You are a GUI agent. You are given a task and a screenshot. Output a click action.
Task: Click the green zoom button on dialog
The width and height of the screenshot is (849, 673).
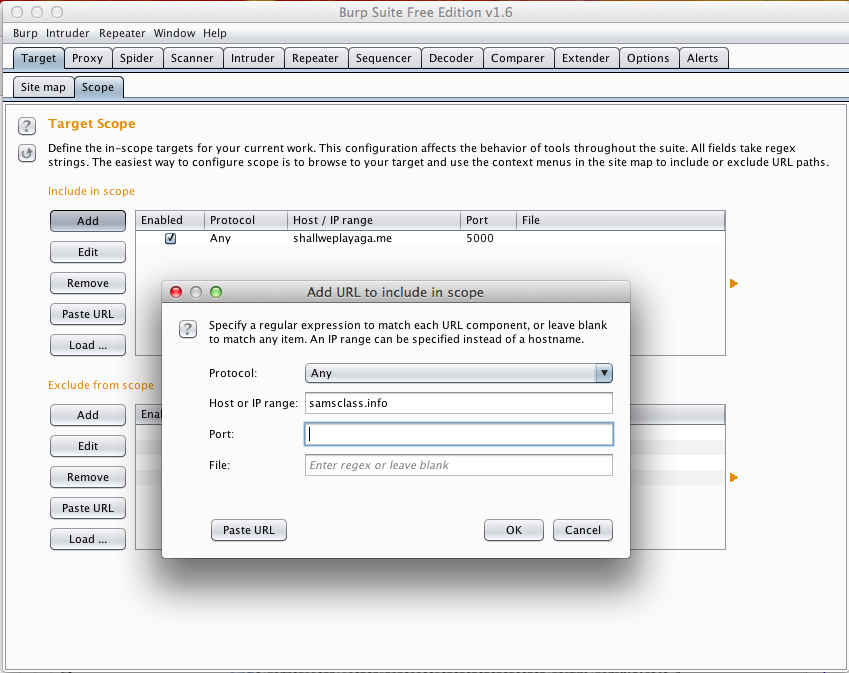tap(215, 292)
